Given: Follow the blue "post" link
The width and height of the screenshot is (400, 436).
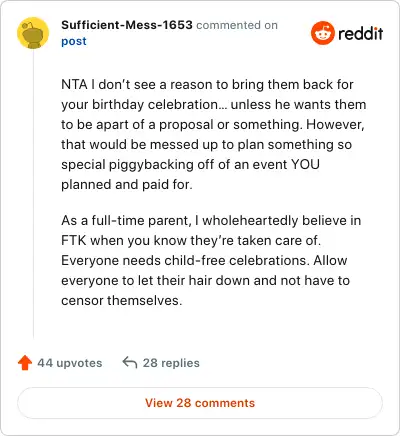Looking at the screenshot, I should (x=74, y=41).
